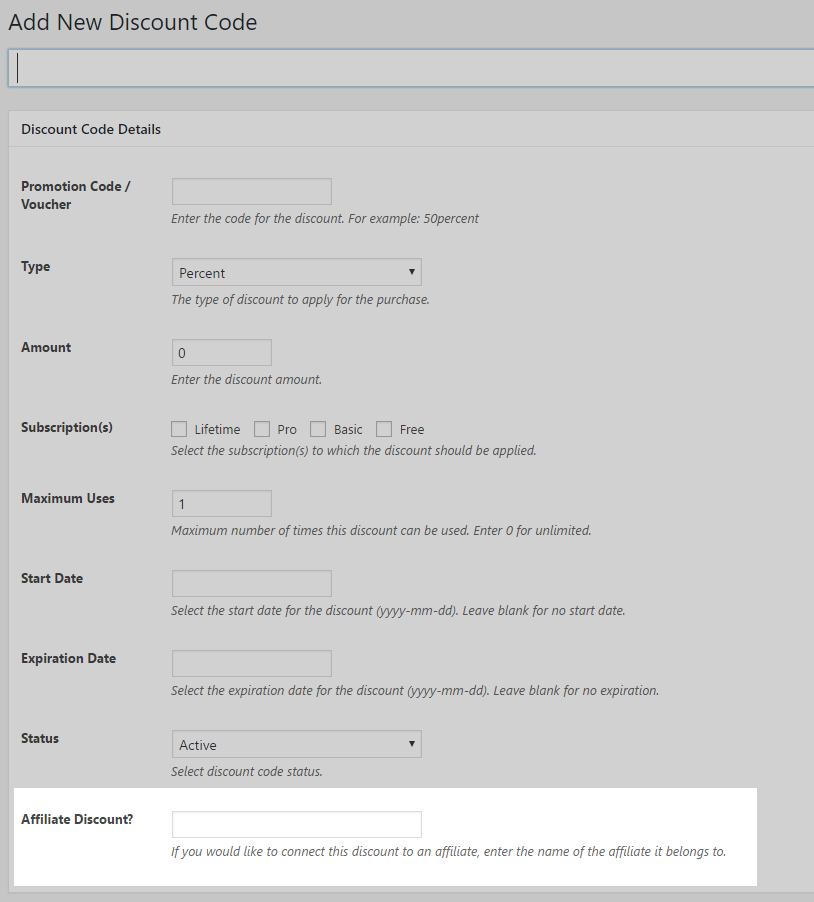
Task: Click hint mentioning '50percent' example
Action: [x=324, y=219]
